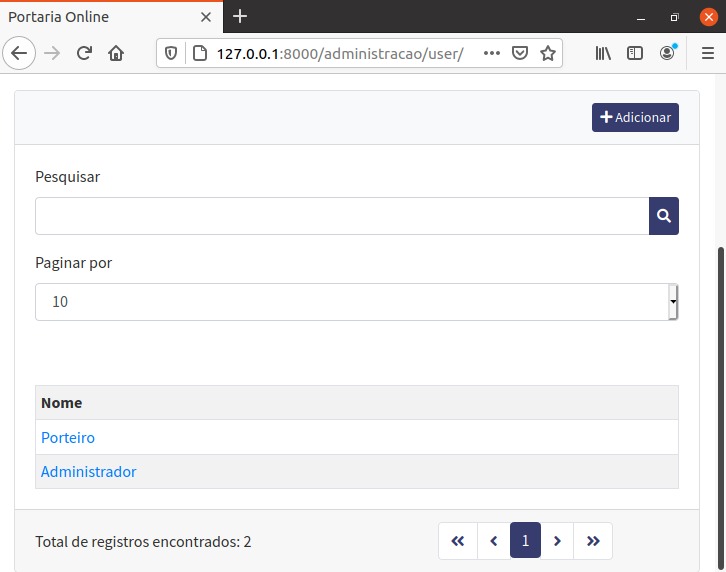Jump to first page of results
Viewport: 726px width, 572px height.
point(458,541)
